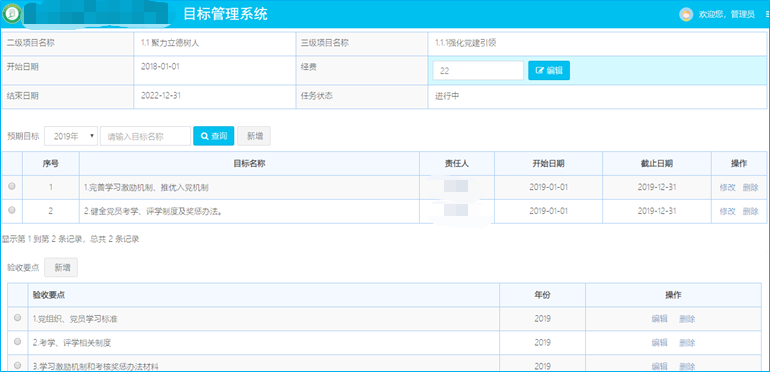The width and height of the screenshot is (770, 372).
Task: Select radio for 2.考学、评学相关制度
Action: [x=18, y=342]
